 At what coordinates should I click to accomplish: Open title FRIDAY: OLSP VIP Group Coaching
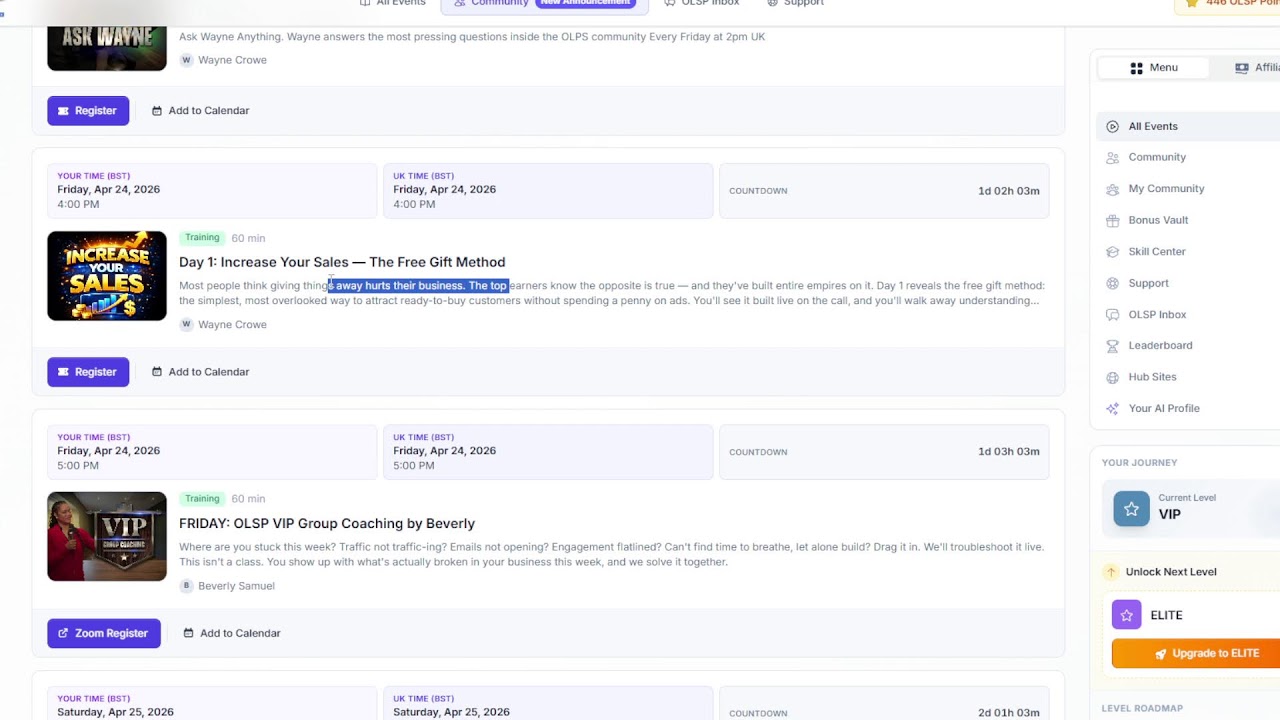point(327,524)
